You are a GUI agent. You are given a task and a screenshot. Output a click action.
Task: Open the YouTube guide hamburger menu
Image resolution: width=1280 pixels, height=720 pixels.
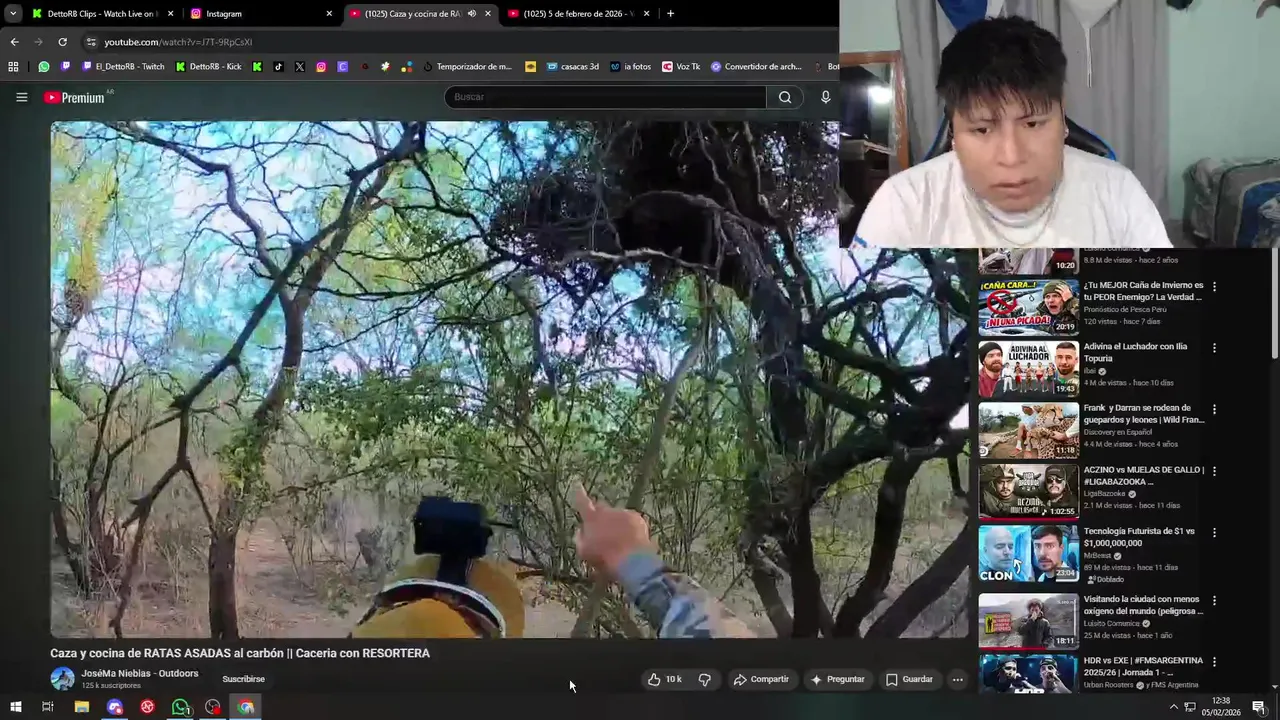(21, 97)
